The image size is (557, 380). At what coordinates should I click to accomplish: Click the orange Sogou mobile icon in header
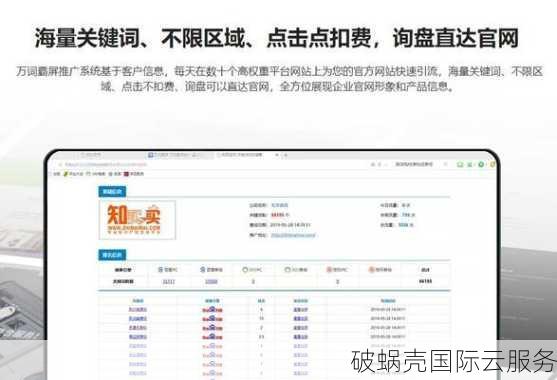[372, 270]
